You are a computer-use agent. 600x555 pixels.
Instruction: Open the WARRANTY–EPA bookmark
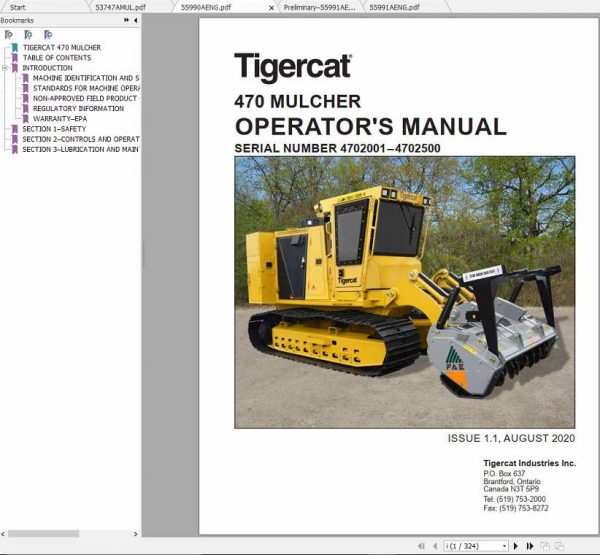point(60,119)
